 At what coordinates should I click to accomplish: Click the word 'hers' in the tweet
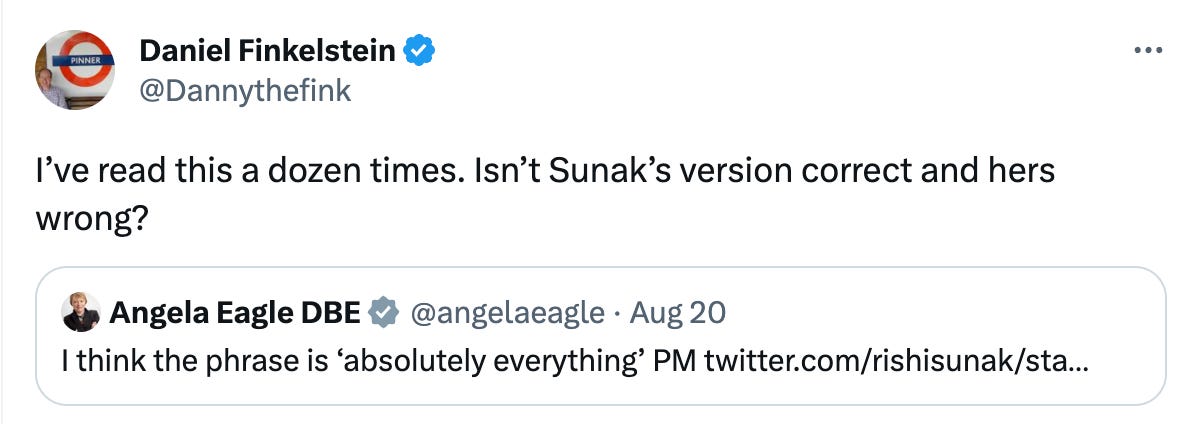[x=1021, y=171]
